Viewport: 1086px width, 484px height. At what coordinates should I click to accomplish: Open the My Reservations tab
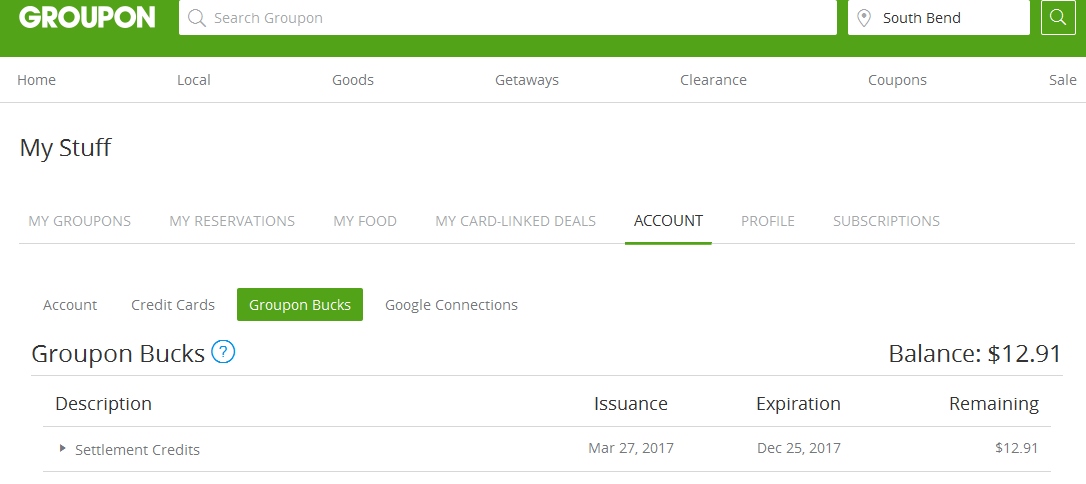tap(232, 221)
